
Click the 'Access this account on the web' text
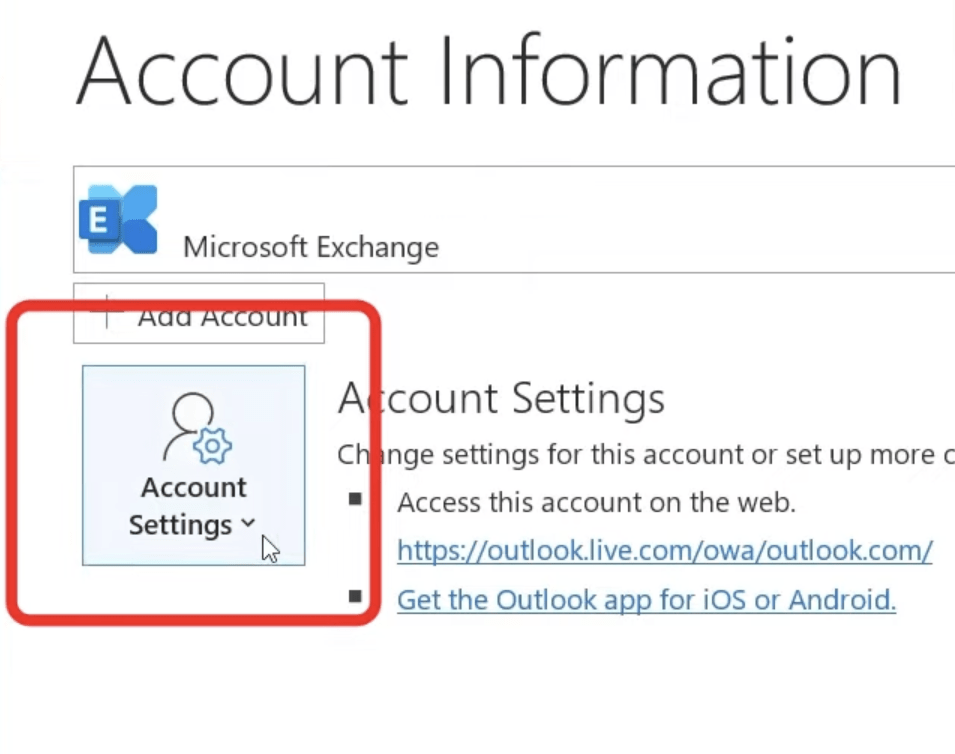(596, 503)
